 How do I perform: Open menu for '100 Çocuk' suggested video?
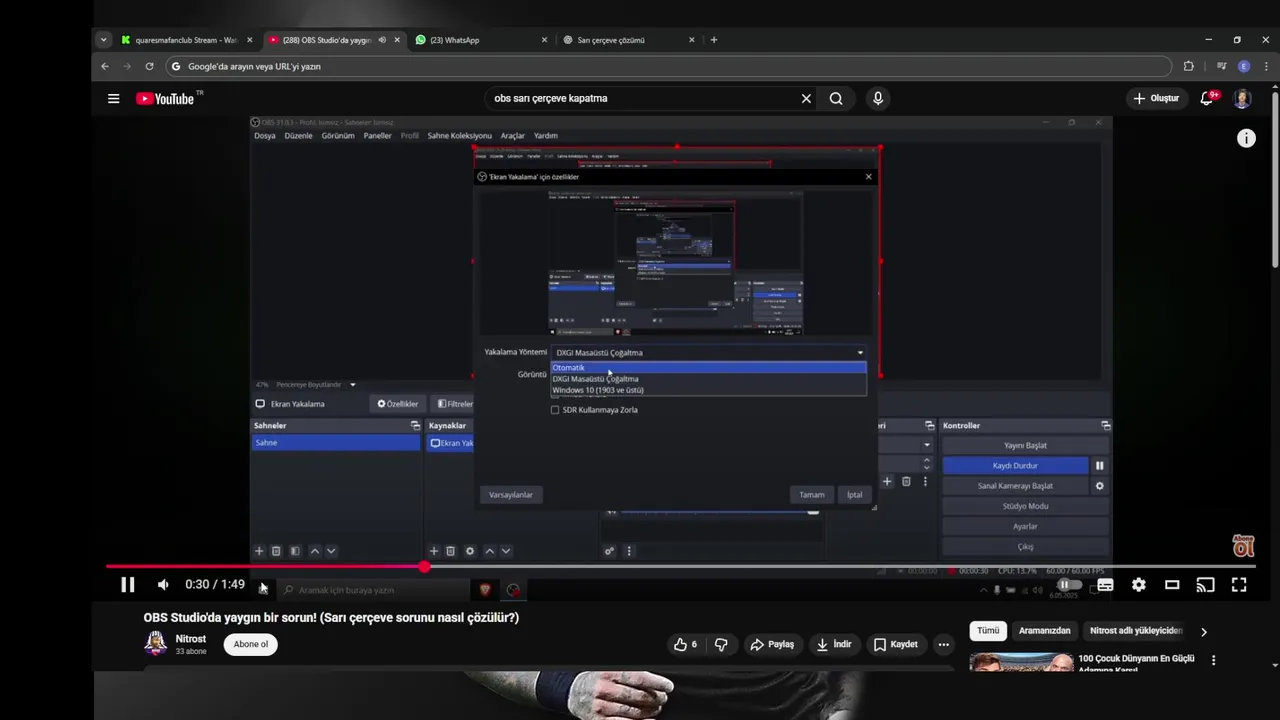[1213, 660]
